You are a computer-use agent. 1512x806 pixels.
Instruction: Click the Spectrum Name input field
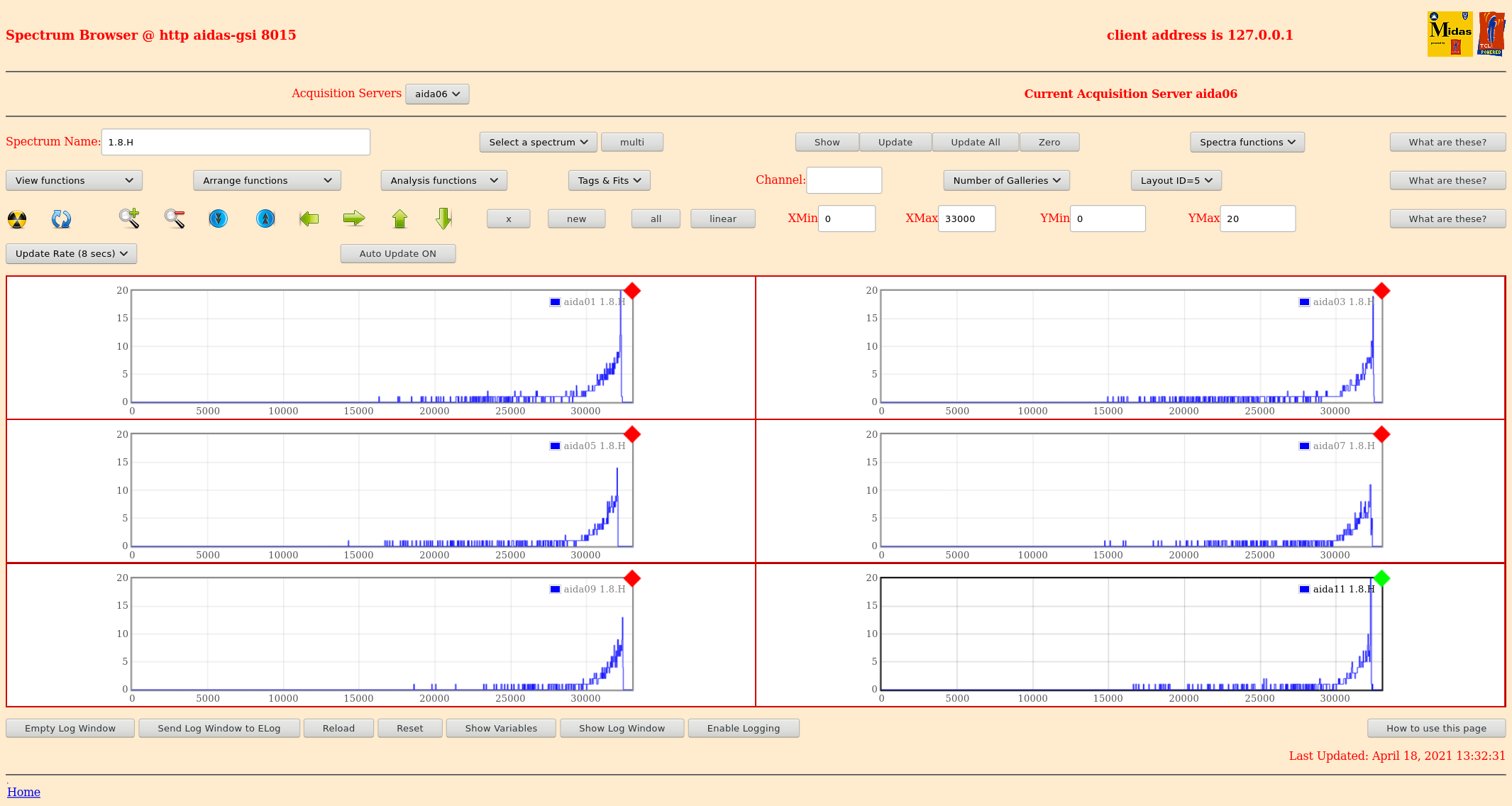click(x=236, y=142)
